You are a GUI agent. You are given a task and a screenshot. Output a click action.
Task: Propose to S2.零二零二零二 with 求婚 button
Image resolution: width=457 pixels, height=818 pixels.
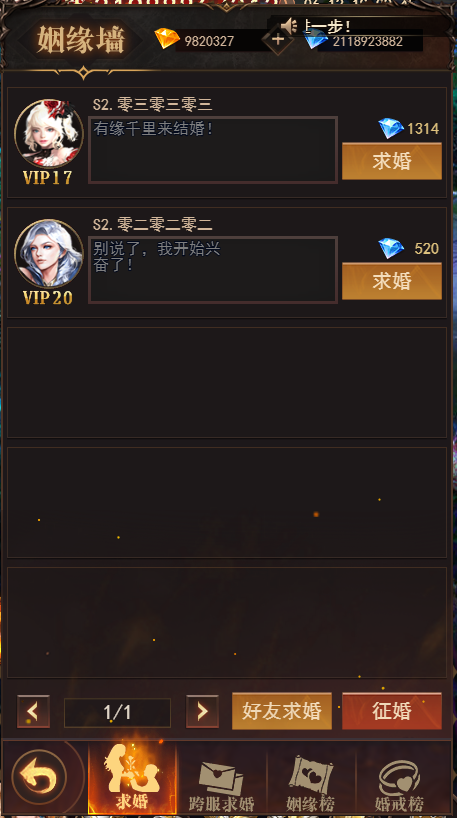[392, 281]
